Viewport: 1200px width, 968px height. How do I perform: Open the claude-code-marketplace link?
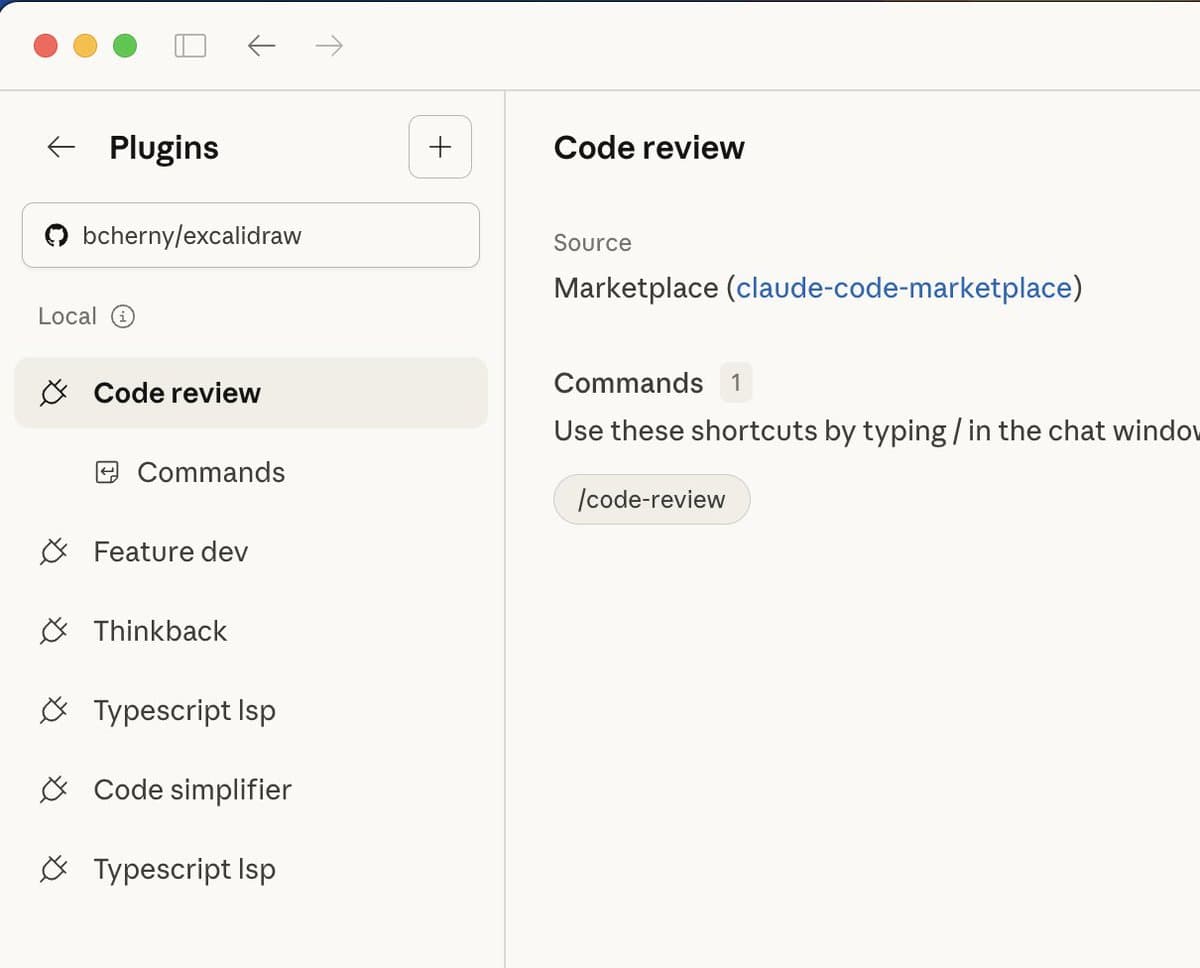pyautogui.click(x=904, y=288)
